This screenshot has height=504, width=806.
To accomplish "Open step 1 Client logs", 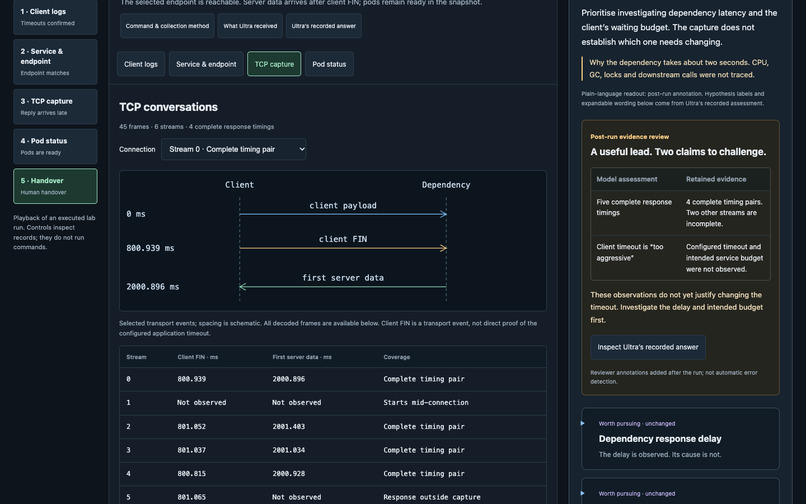I will tap(55, 16).
